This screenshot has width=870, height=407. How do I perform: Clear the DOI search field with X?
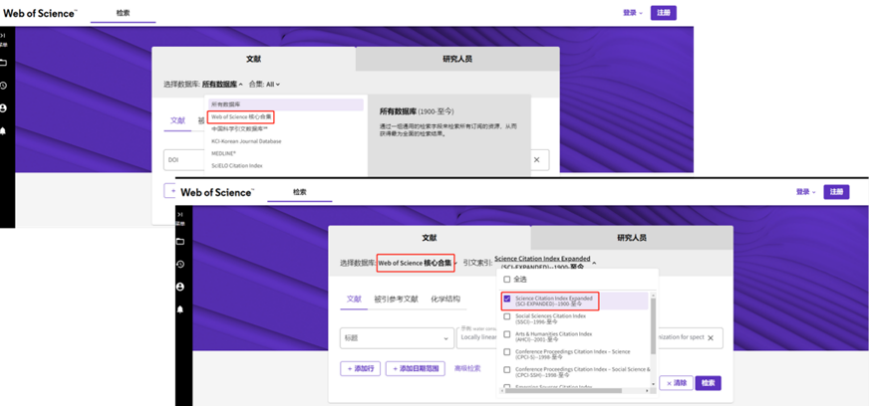(537, 160)
